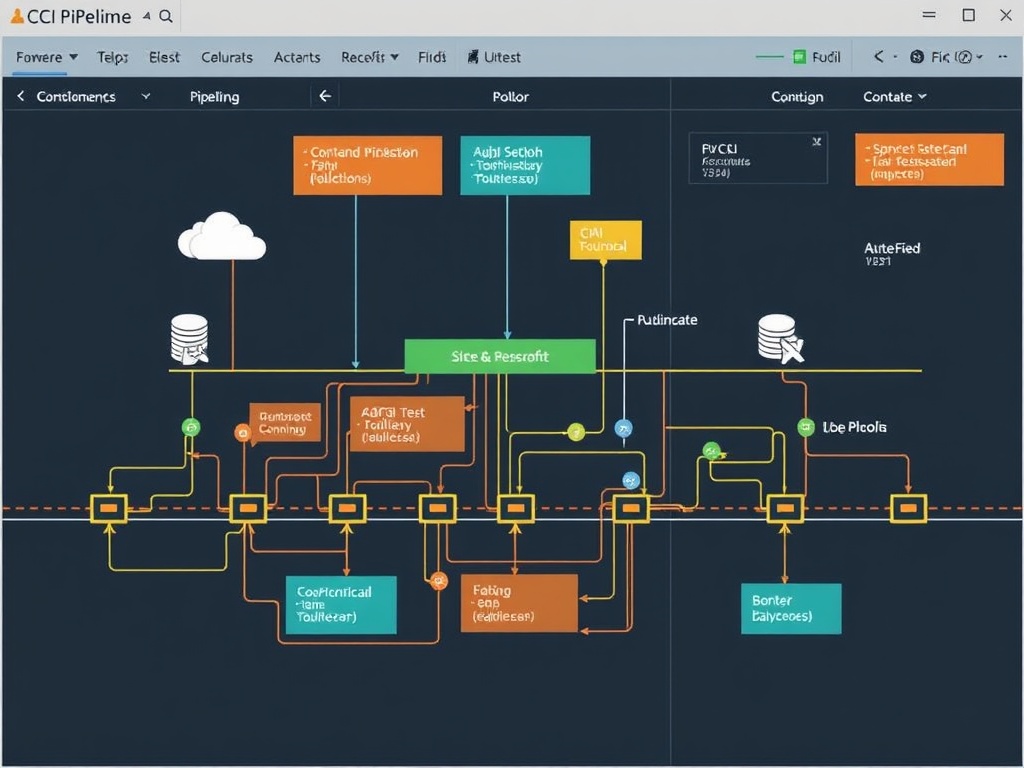Open the Recefis menu
Viewport: 1024px width, 768px height.
[363, 57]
